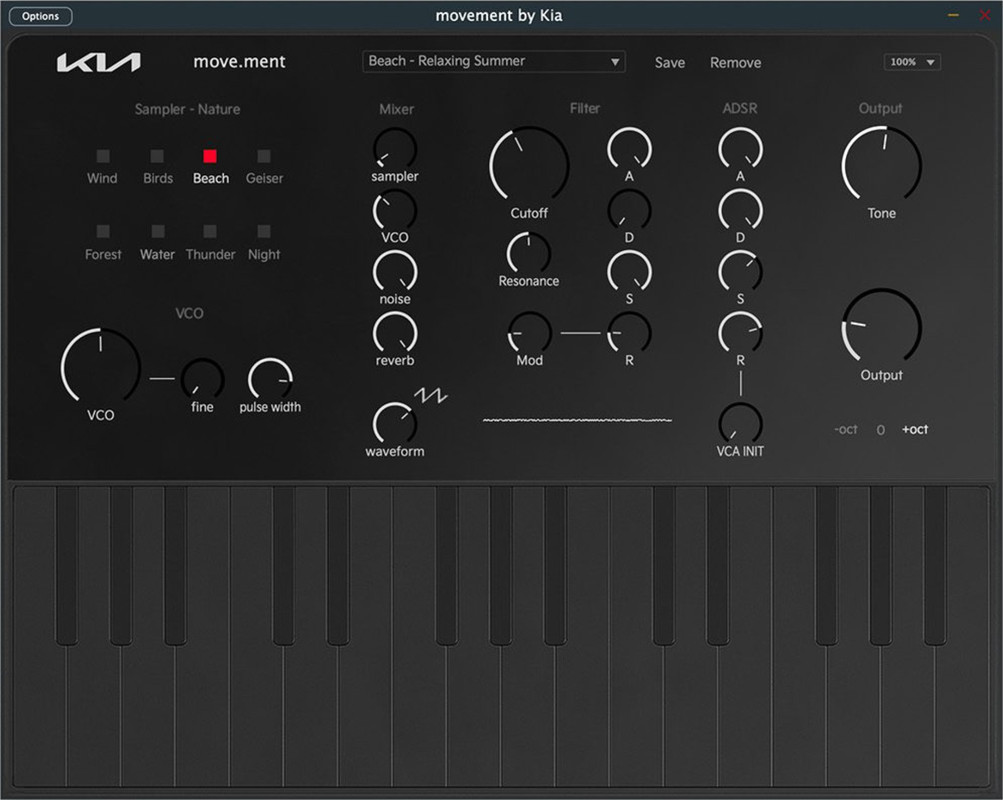Viewport: 1003px width, 800px height.
Task: Open the 100% zoom dropdown
Action: (912, 62)
